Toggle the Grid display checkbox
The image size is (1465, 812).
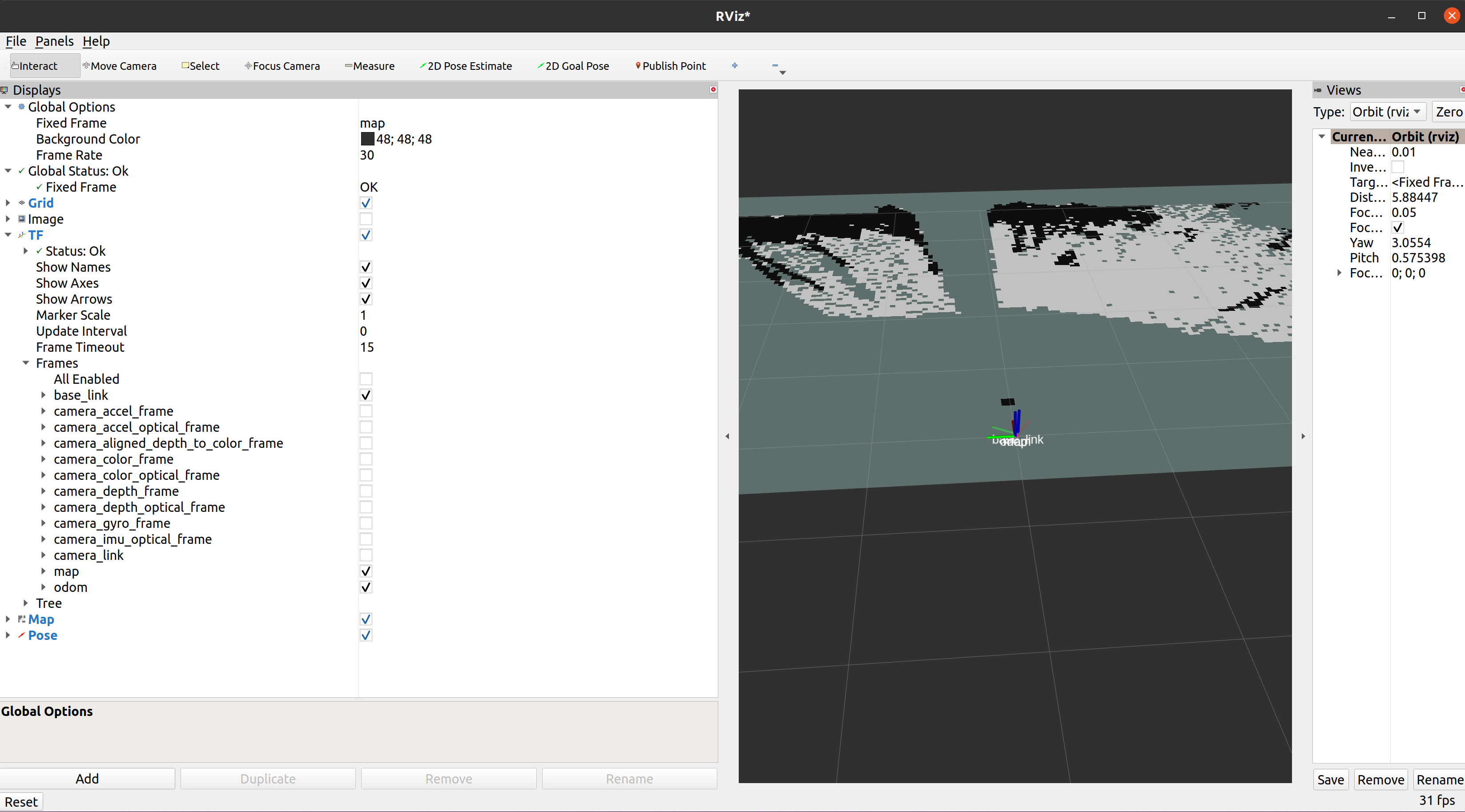point(366,203)
